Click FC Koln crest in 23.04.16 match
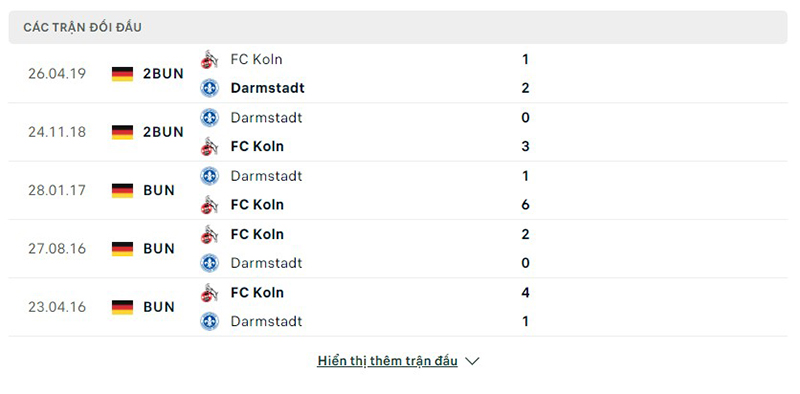The image size is (800, 394). click(209, 292)
